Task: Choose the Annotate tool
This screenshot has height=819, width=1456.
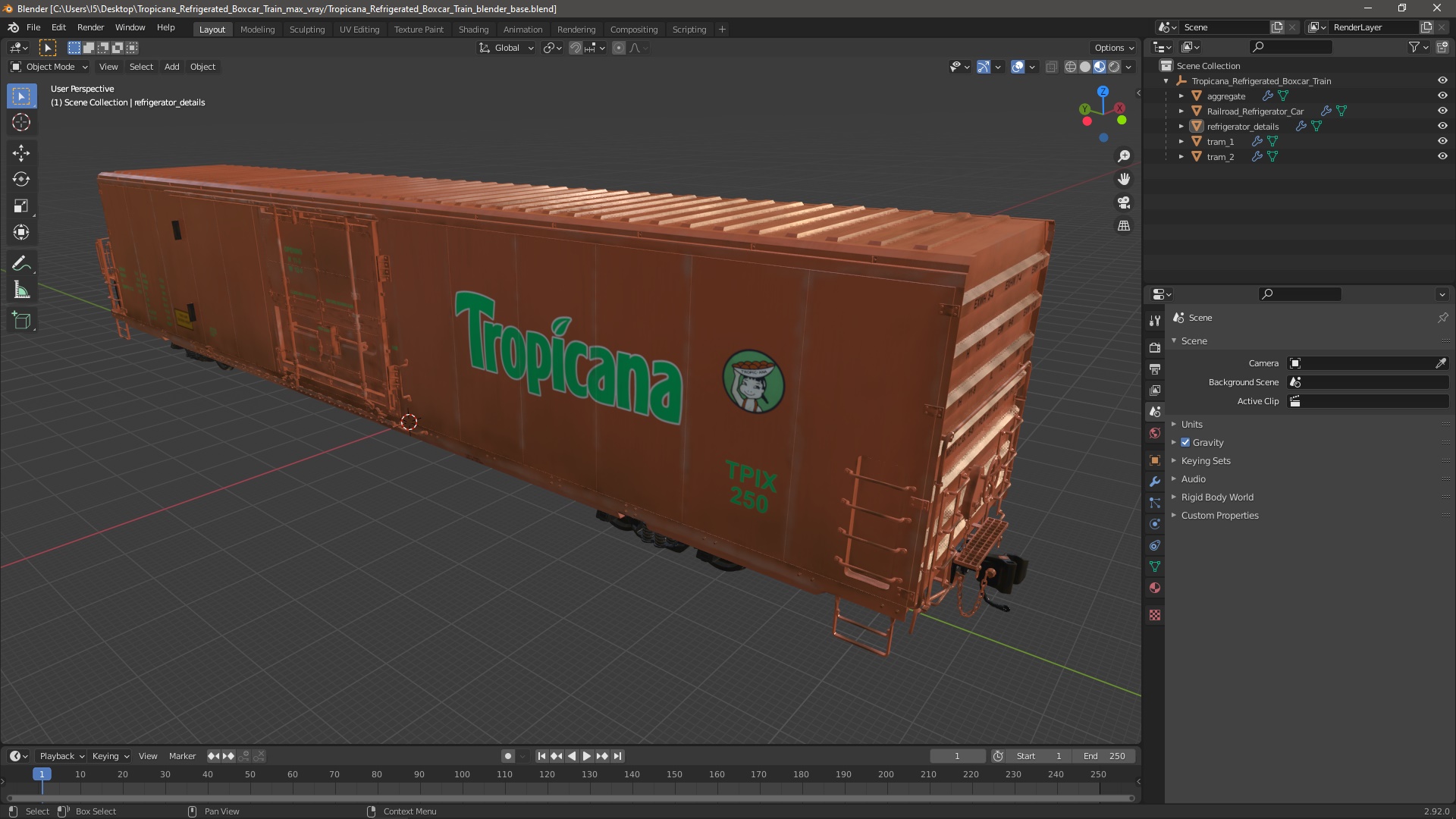Action: [x=21, y=264]
